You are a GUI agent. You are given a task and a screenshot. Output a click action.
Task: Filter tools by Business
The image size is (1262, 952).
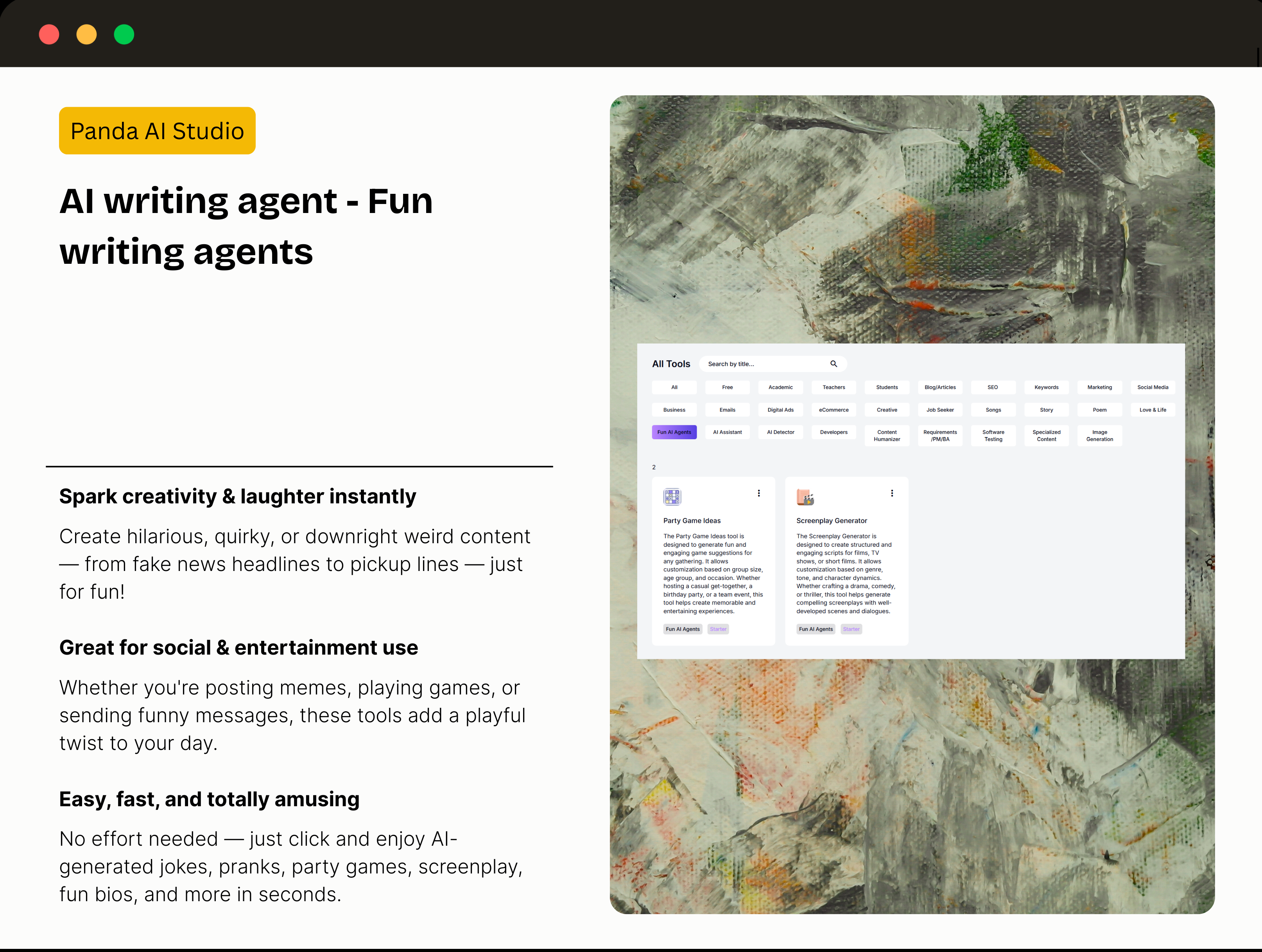(674, 410)
